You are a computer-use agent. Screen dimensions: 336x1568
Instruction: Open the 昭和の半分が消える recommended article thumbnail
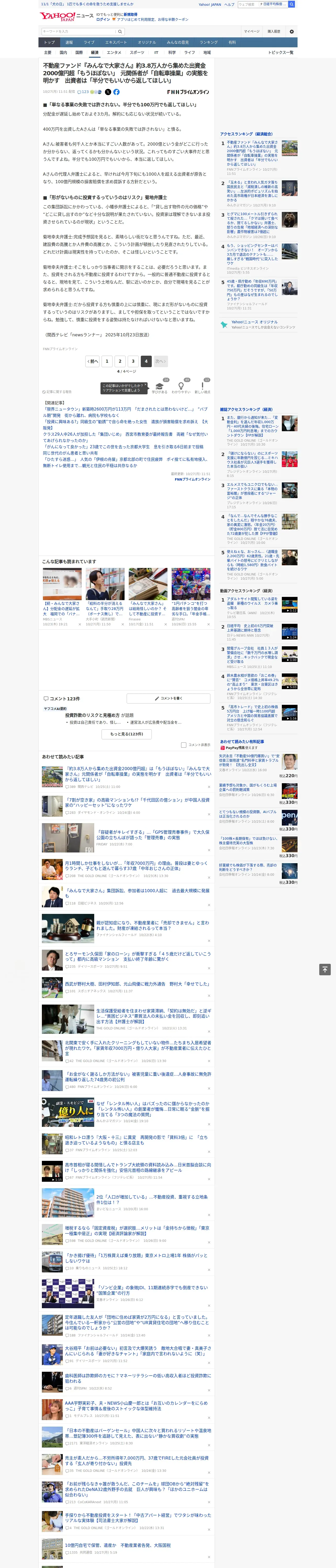(105, 584)
